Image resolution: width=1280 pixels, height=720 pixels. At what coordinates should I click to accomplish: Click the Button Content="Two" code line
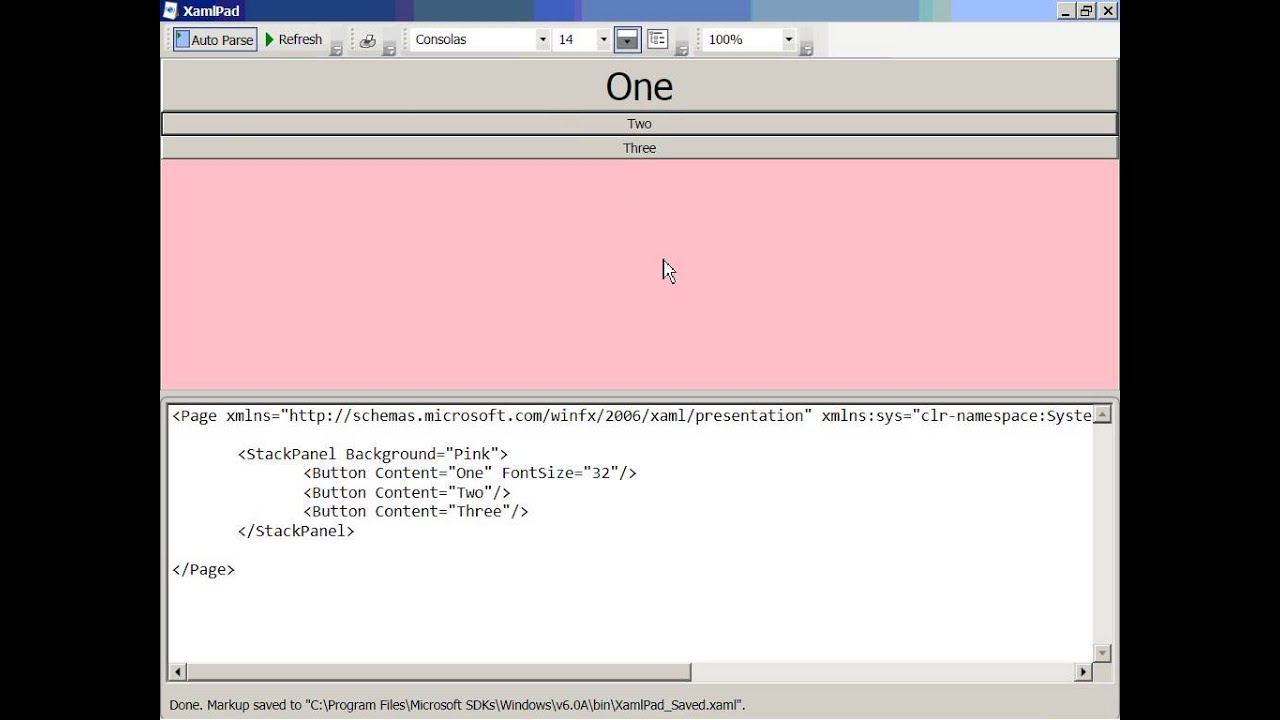407,492
